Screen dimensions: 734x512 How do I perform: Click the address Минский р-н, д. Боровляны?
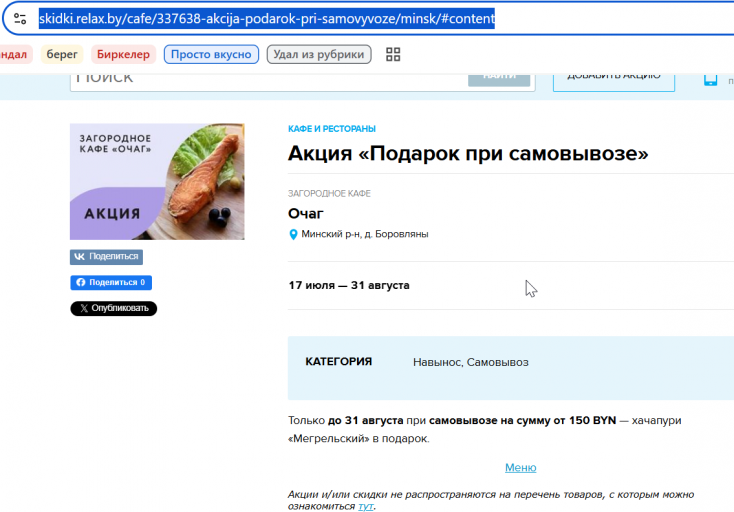coord(365,234)
